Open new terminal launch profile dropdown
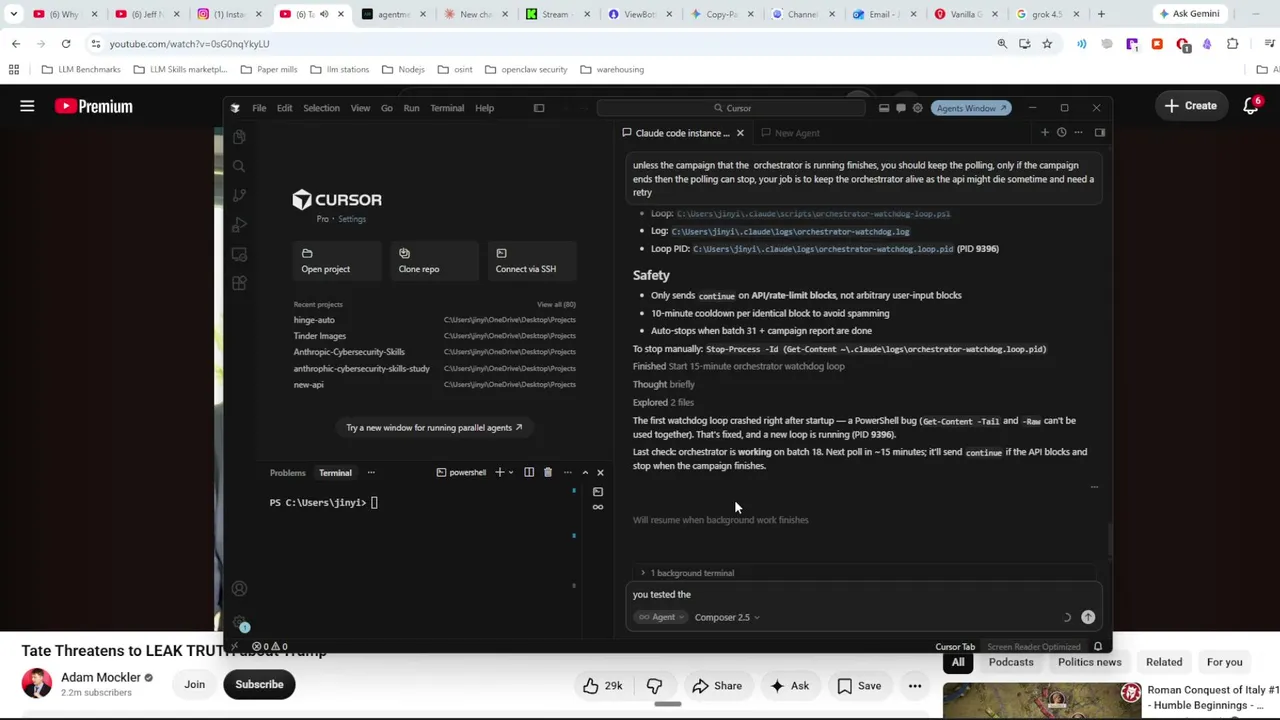This screenshot has width=1280, height=720. [511, 473]
